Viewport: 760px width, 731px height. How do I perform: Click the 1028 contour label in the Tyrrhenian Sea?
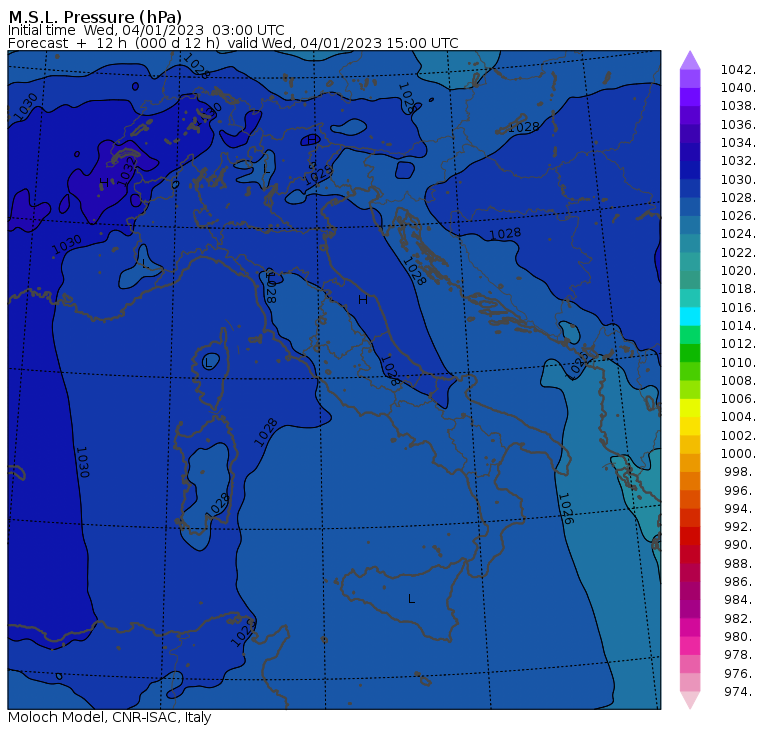pyautogui.click(x=266, y=432)
